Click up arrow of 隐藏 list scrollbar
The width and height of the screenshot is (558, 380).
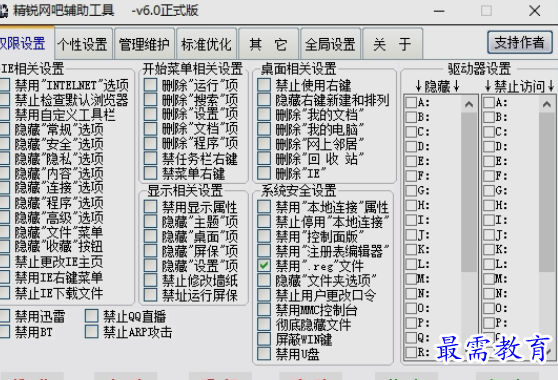pos(469,104)
